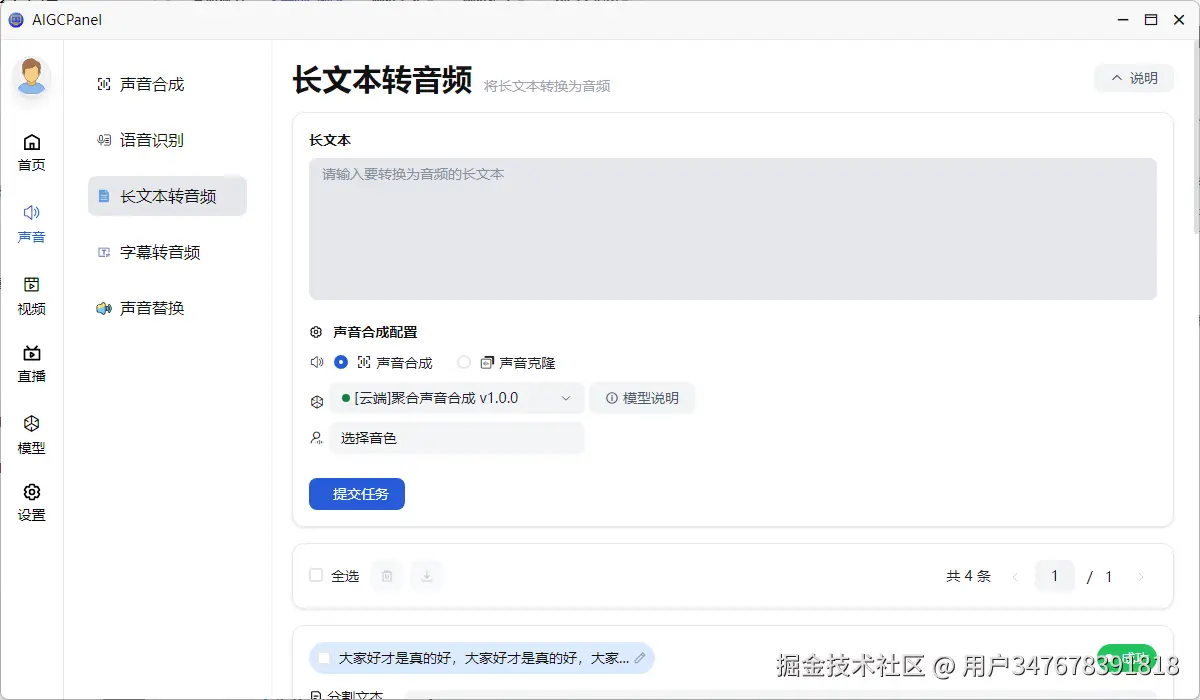Viewport: 1200px width, 700px height.
Task: Click into the 长文本 text input area
Action: (732, 229)
